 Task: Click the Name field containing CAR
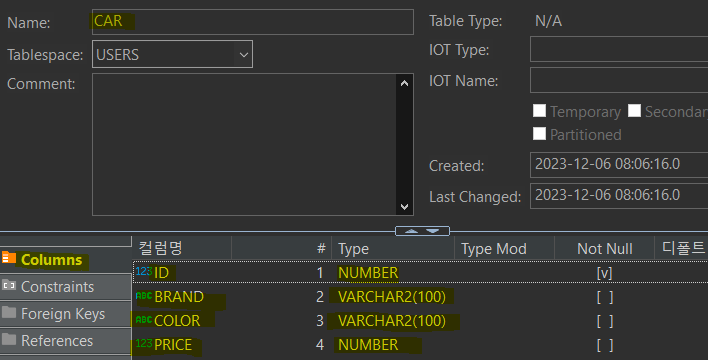(253, 22)
